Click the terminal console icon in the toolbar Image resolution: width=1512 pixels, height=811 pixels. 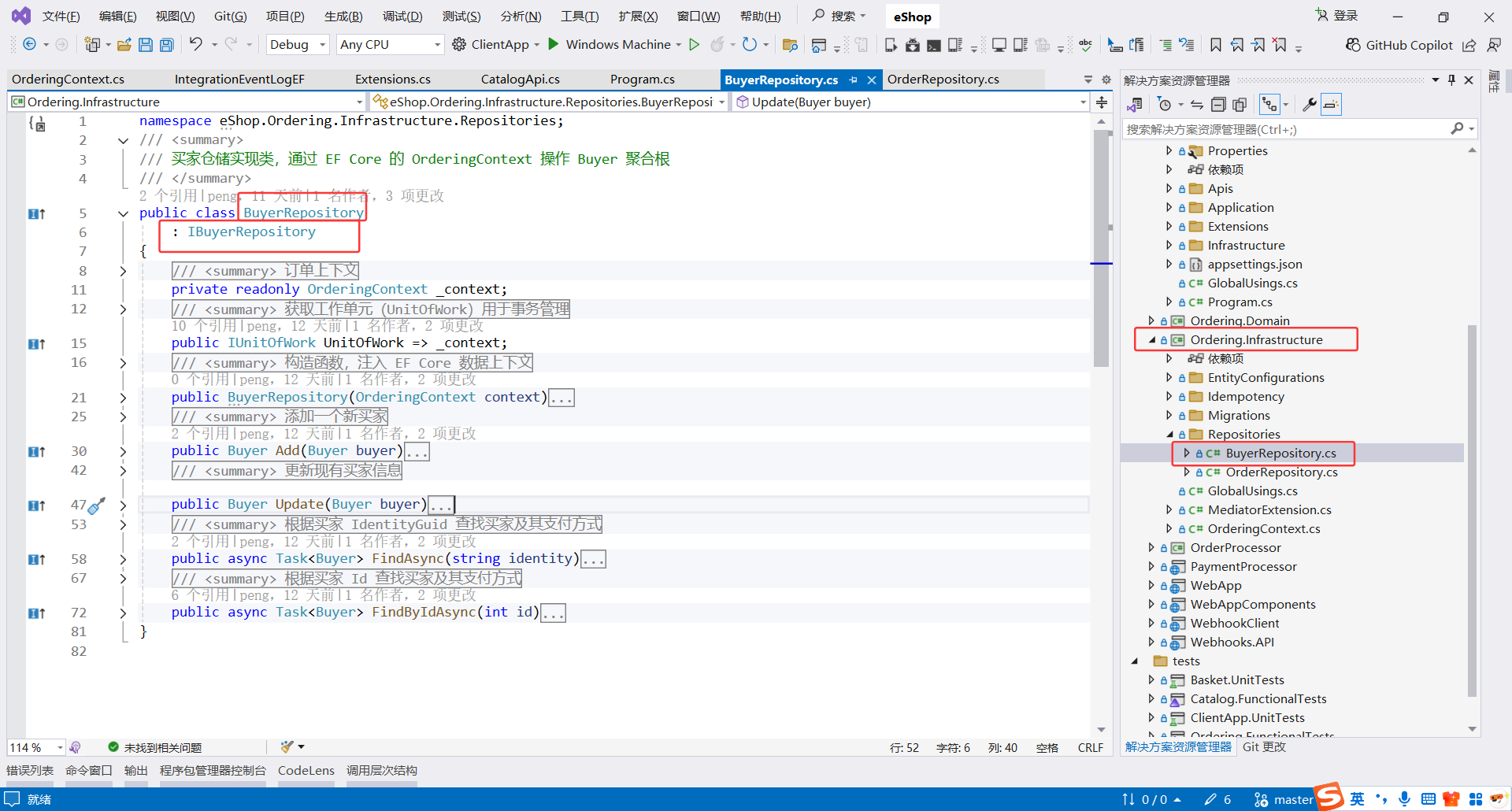(933, 45)
